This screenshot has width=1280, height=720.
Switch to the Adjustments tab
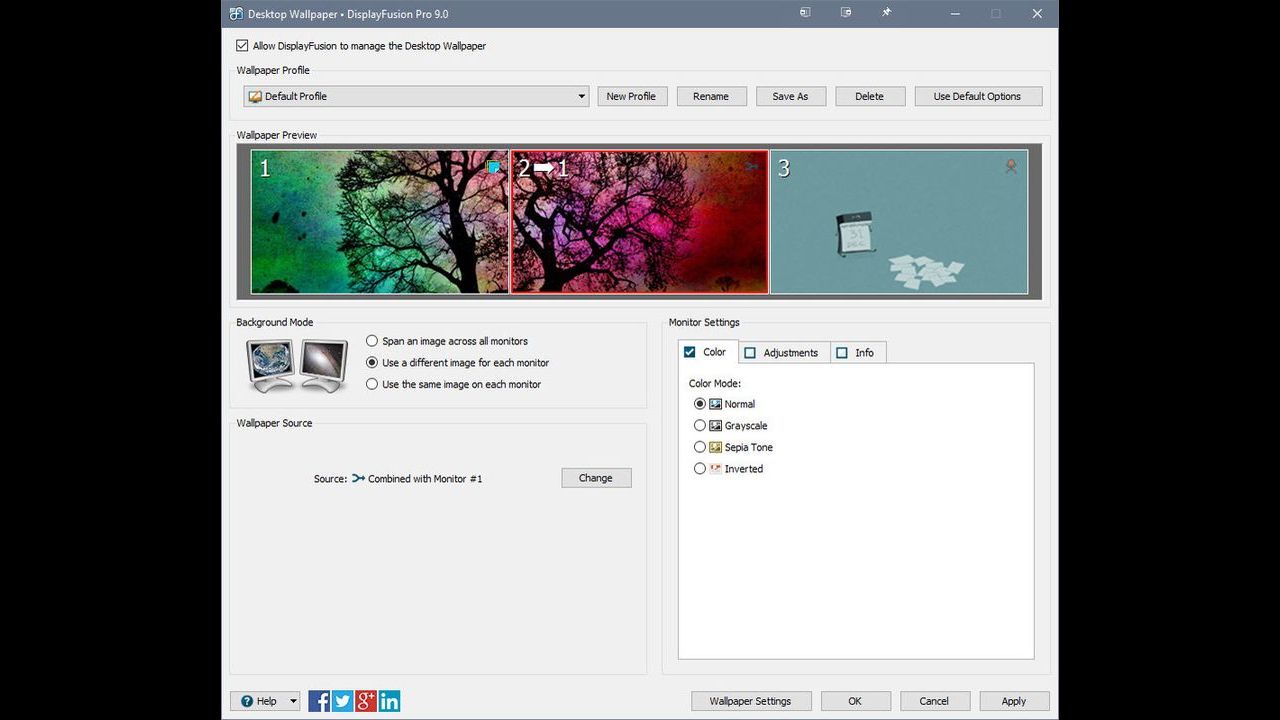pyautogui.click(x=784, y=353)
